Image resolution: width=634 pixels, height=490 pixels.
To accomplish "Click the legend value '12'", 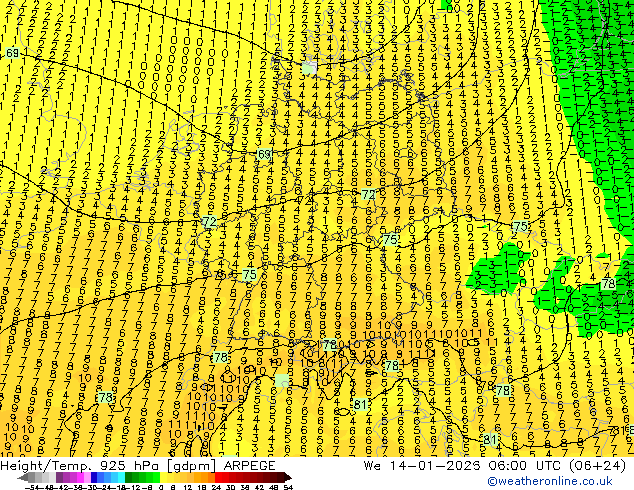I will point(187,487).
